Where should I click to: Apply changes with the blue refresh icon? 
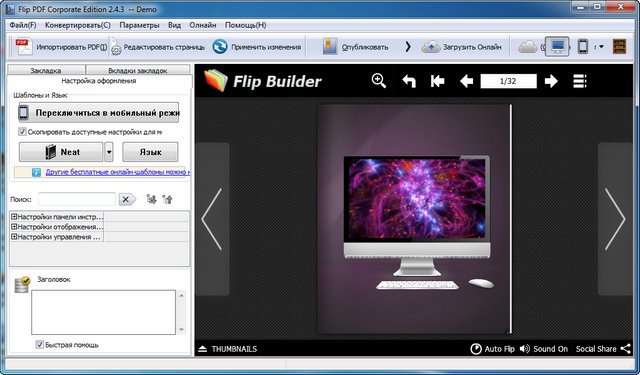[220, 47]
